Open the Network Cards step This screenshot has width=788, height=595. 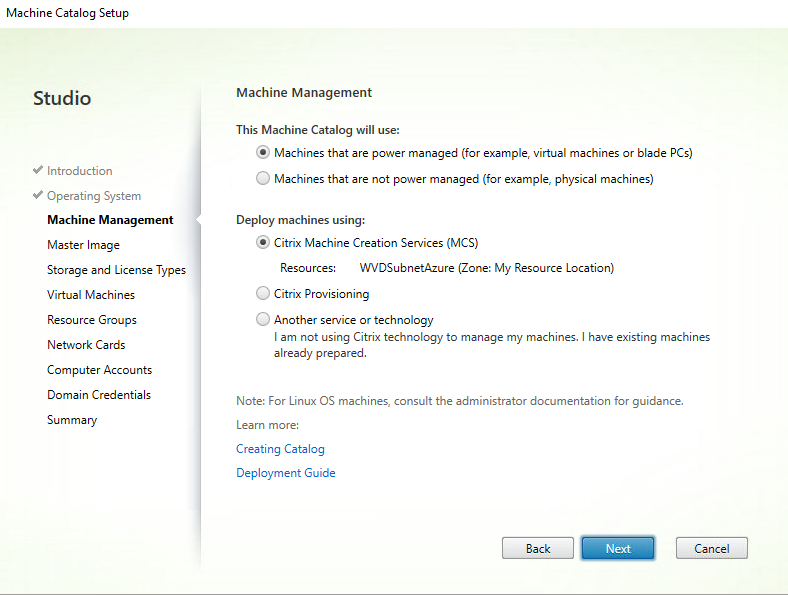click(x=86, y=345)
